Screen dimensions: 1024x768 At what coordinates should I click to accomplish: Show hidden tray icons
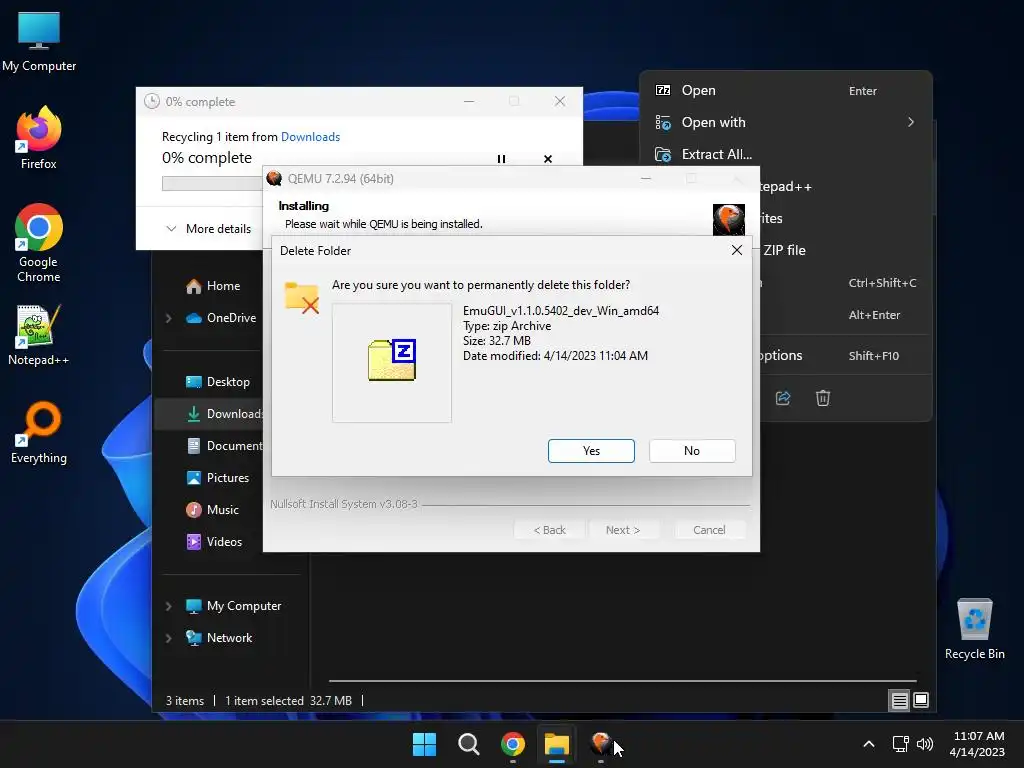869,744
